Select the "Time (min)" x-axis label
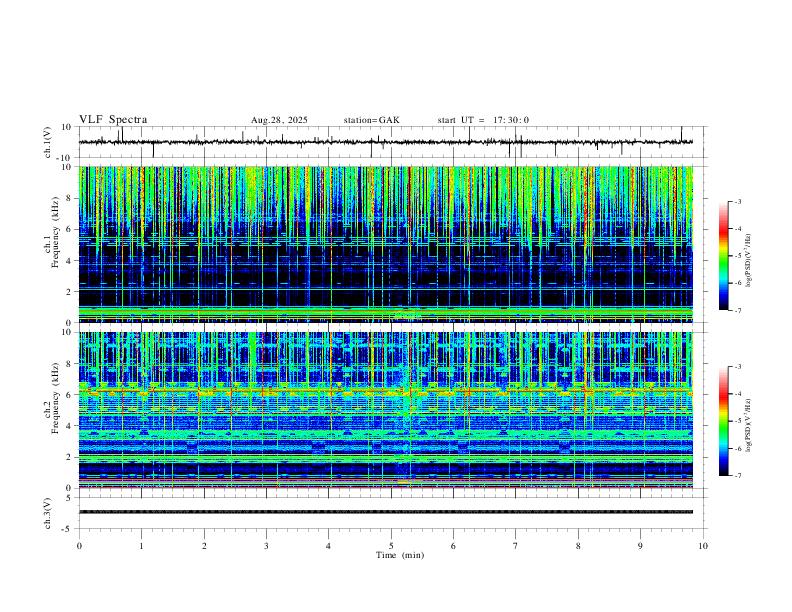 pos(400,555)
